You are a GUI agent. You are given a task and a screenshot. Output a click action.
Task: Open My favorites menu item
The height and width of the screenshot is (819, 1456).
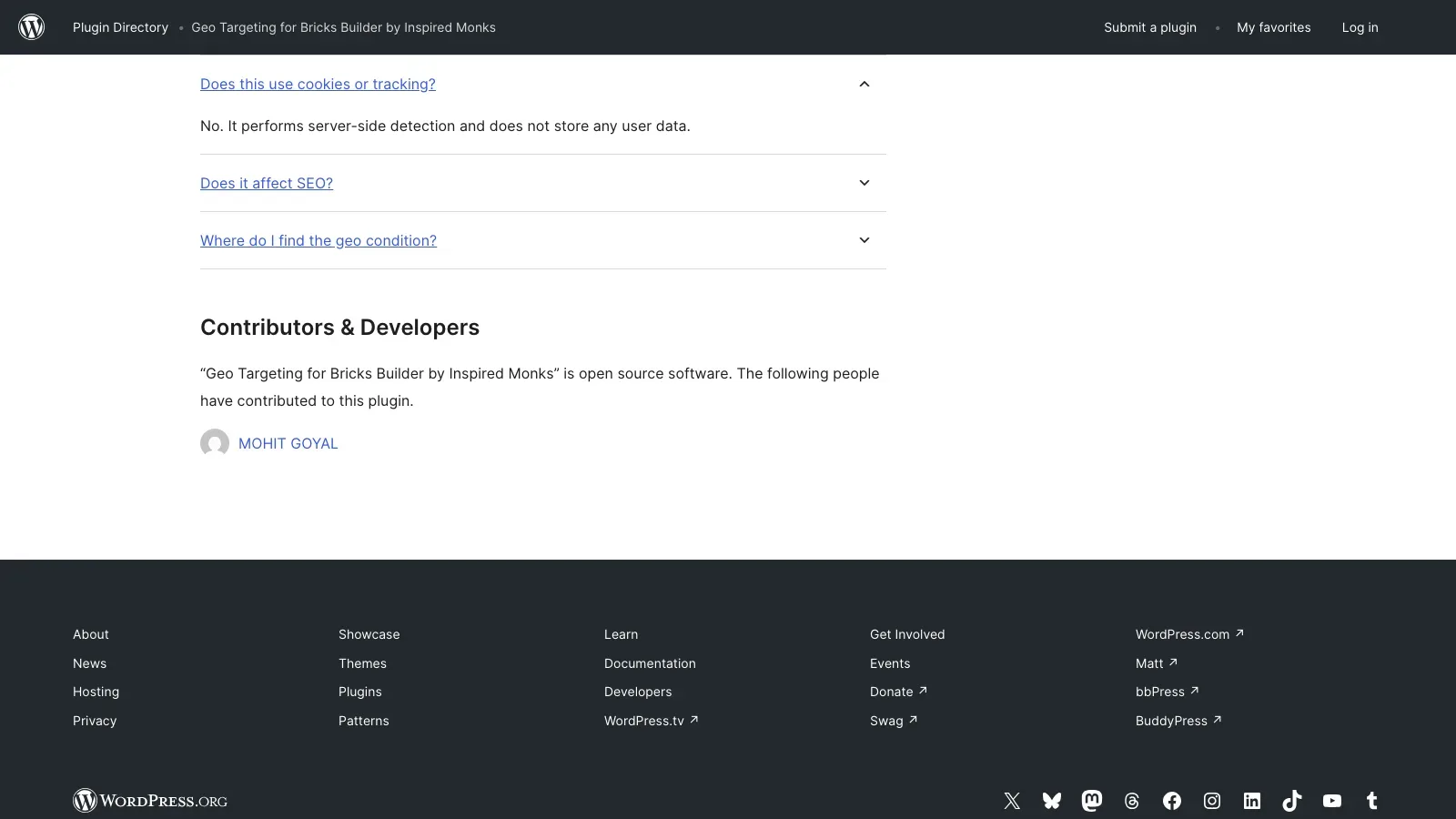(x=1273, y=27)
